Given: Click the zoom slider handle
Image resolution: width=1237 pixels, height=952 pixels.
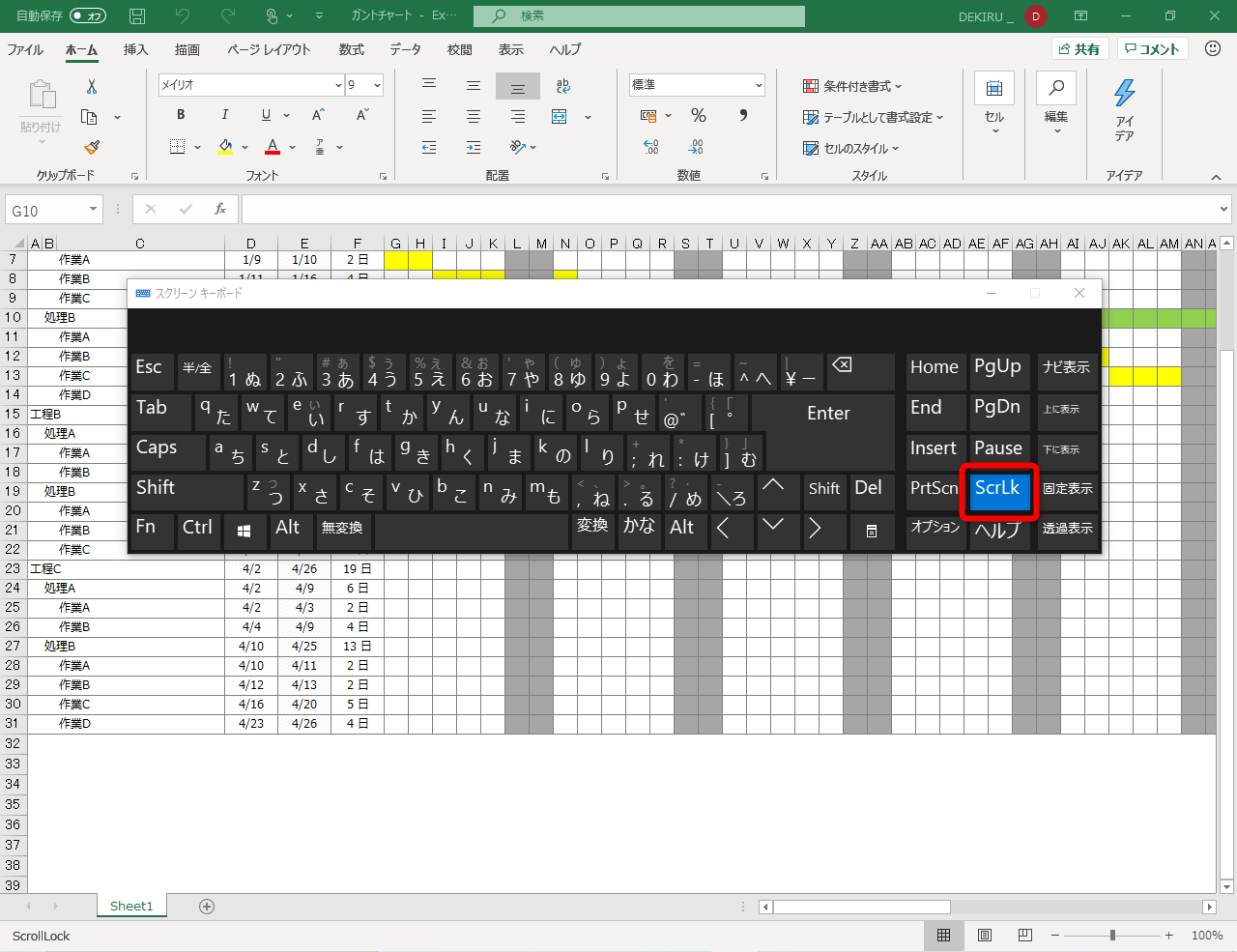Looking at the screenshot, I should (1112, 935).
